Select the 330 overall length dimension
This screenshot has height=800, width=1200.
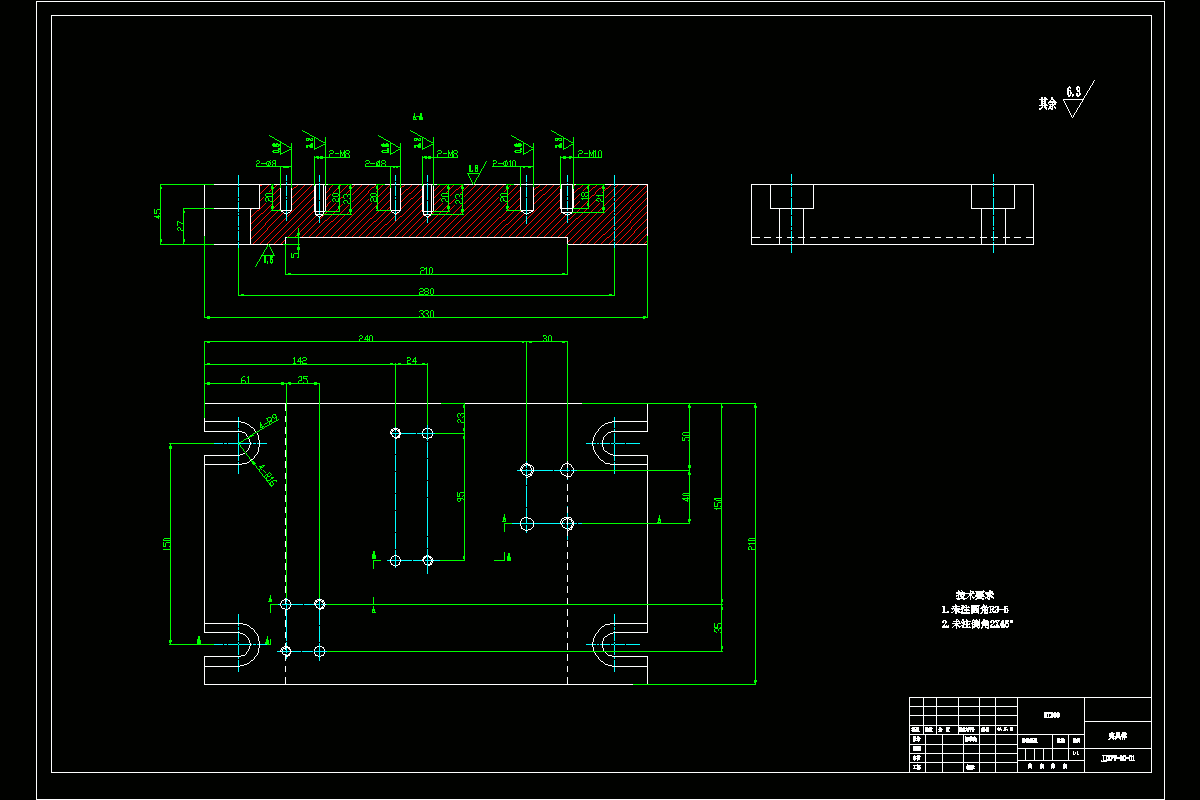click(426, 314)
